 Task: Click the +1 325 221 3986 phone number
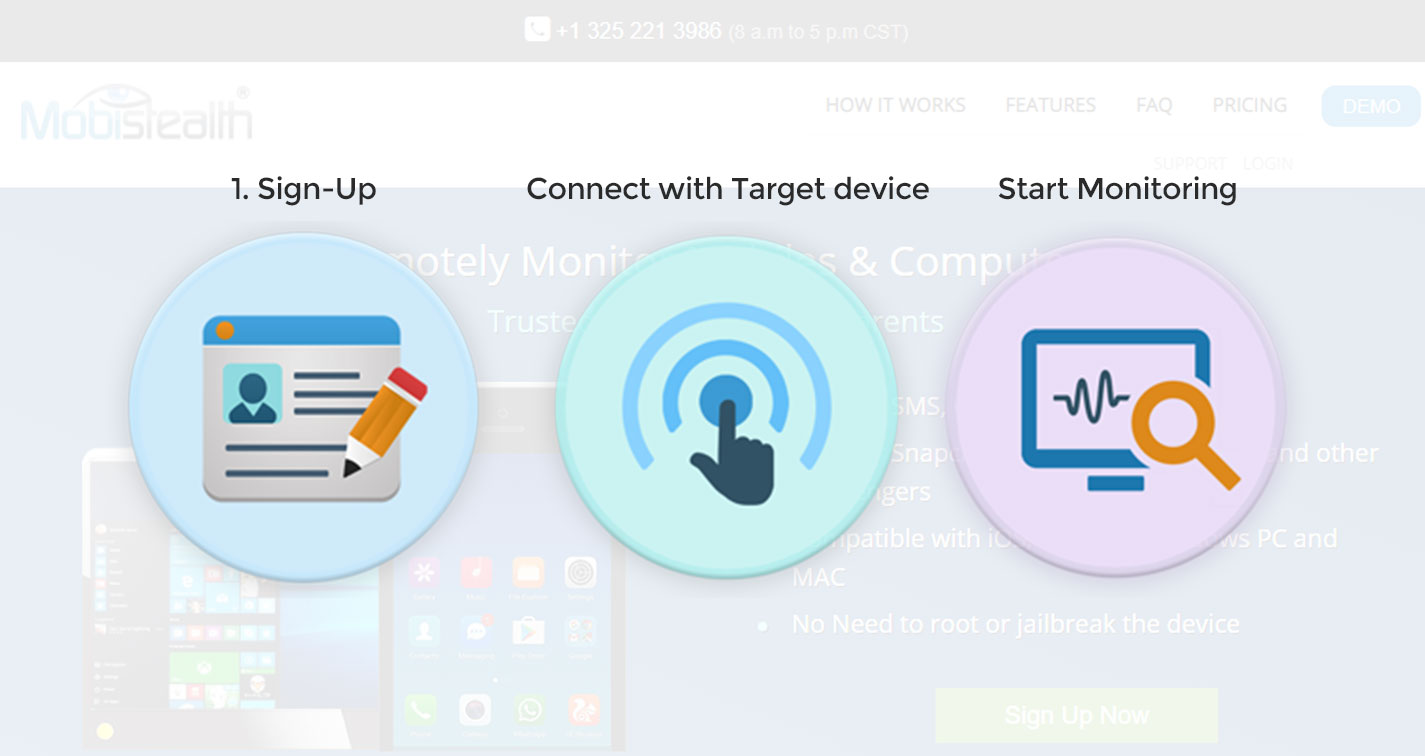[x=638, y=31]
